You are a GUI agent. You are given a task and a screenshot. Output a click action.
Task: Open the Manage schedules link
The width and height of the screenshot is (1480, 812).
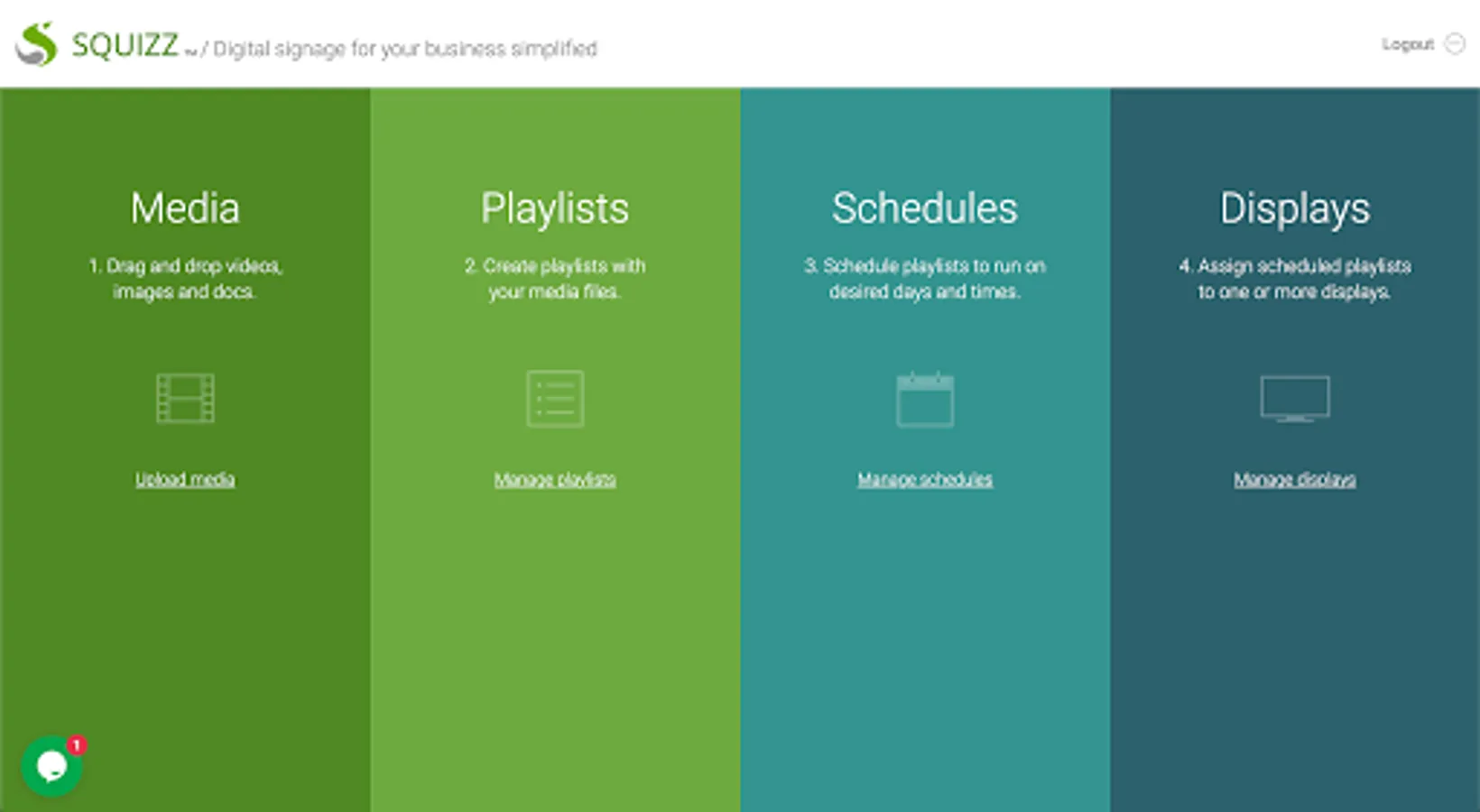tap(925, 479)
